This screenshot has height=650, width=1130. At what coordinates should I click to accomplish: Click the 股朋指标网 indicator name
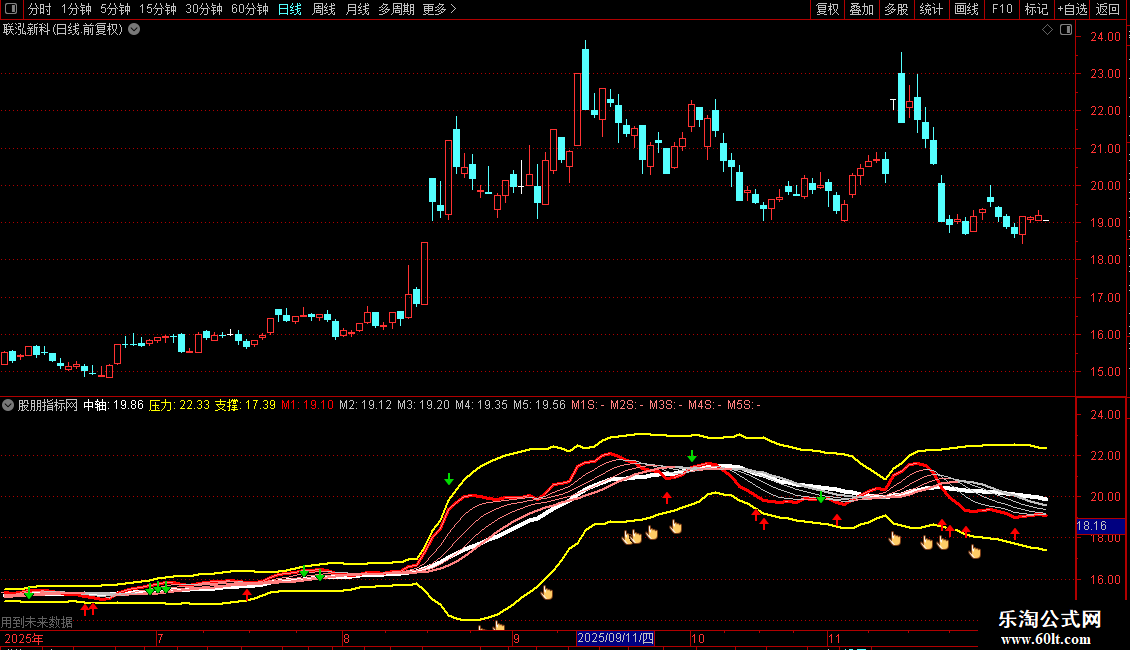48,405
